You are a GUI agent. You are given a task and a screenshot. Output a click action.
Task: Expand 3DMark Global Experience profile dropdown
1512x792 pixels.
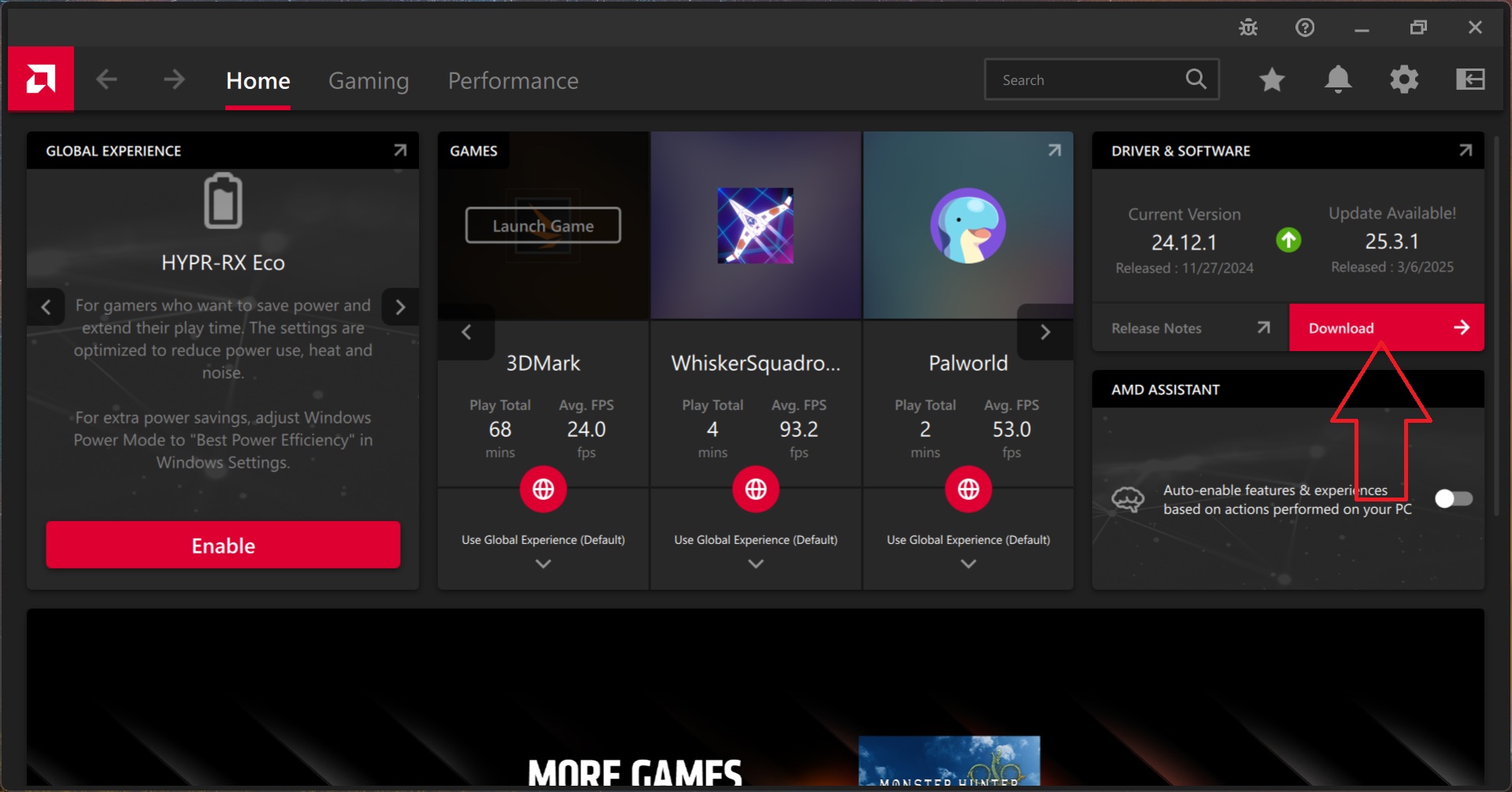coord(543,564)
